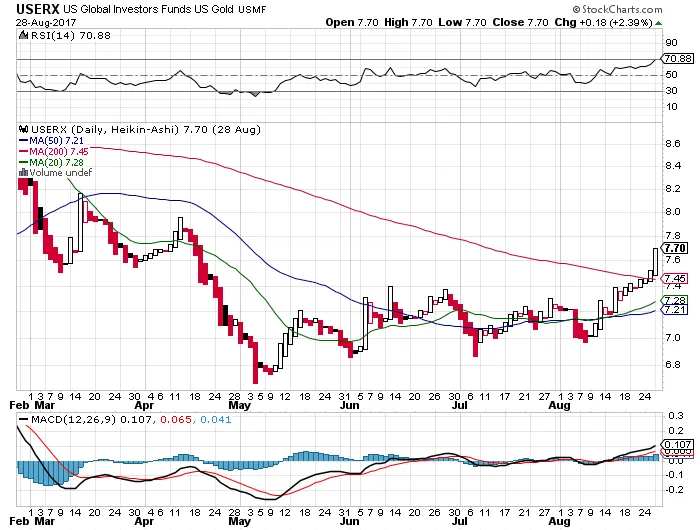Click the 0.3 label on the MACD axis
Screen dimensions: 700x530
pos(676,416)
